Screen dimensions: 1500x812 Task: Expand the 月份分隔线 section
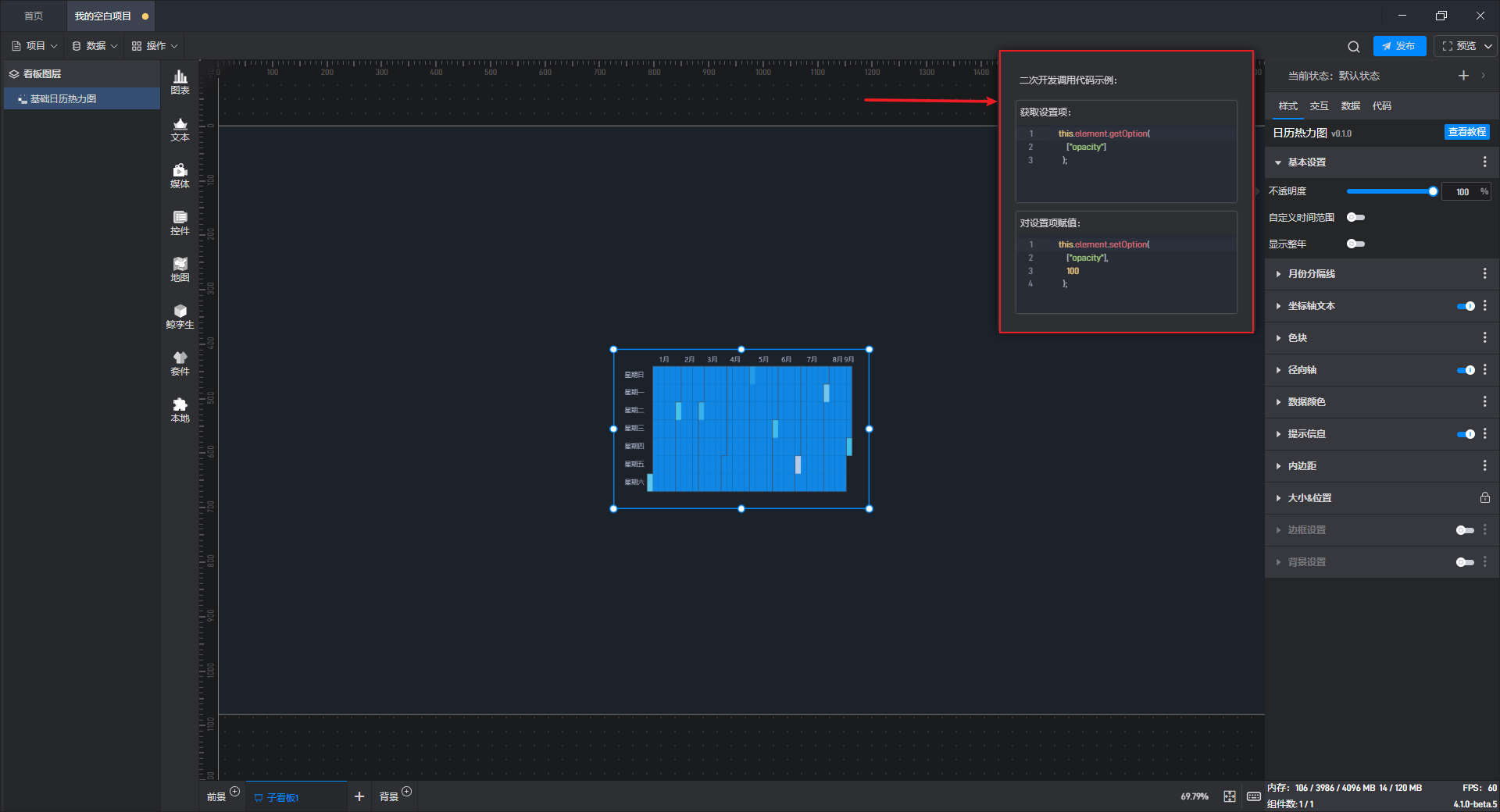click(x=1311, y=274)
